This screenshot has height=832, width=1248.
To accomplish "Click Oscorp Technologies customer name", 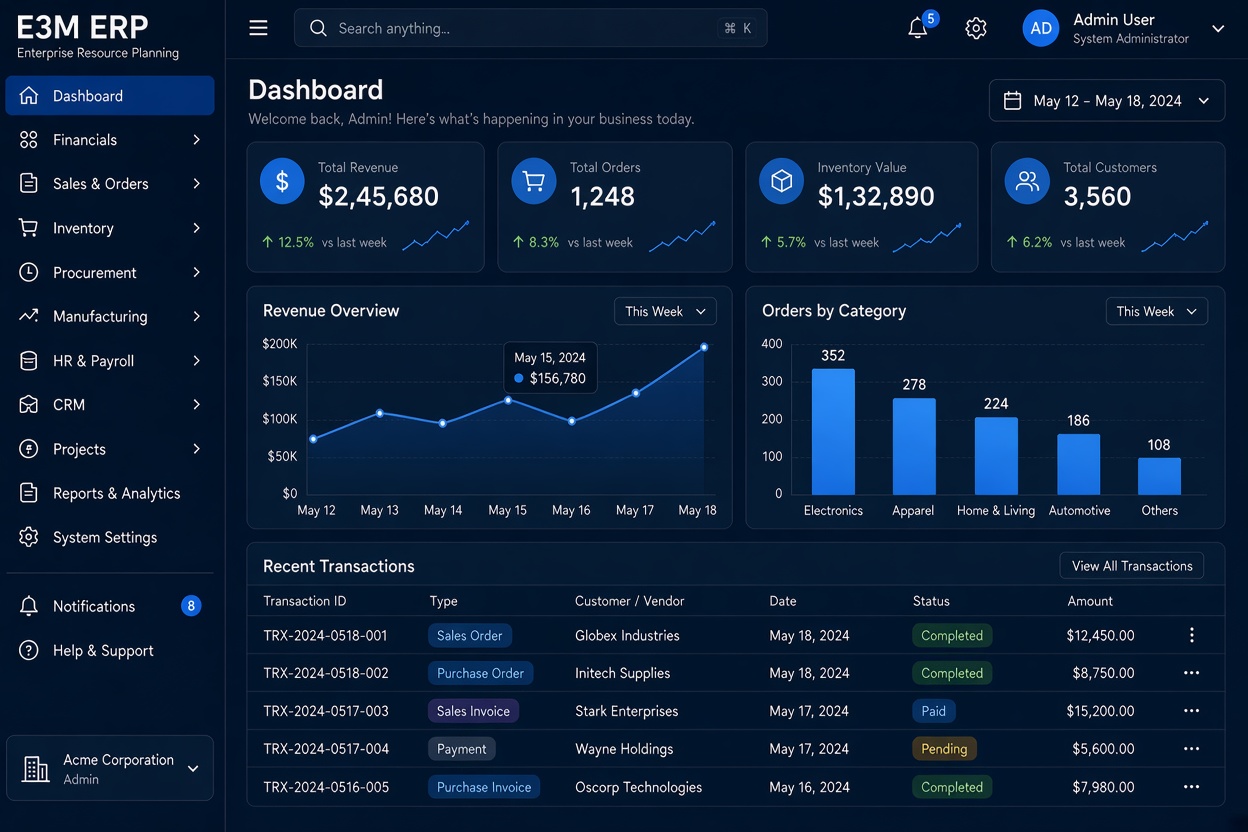I will (638, 787).
